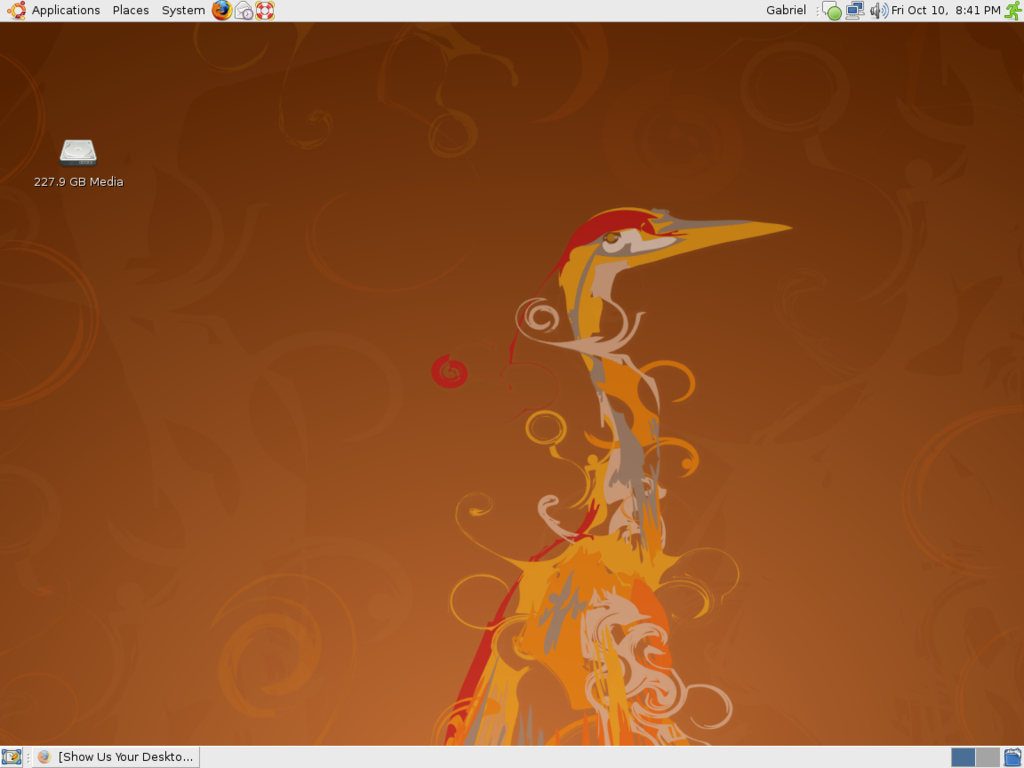
Task: Click the Show Desktop button icon
Action: (x=12, y=757)
